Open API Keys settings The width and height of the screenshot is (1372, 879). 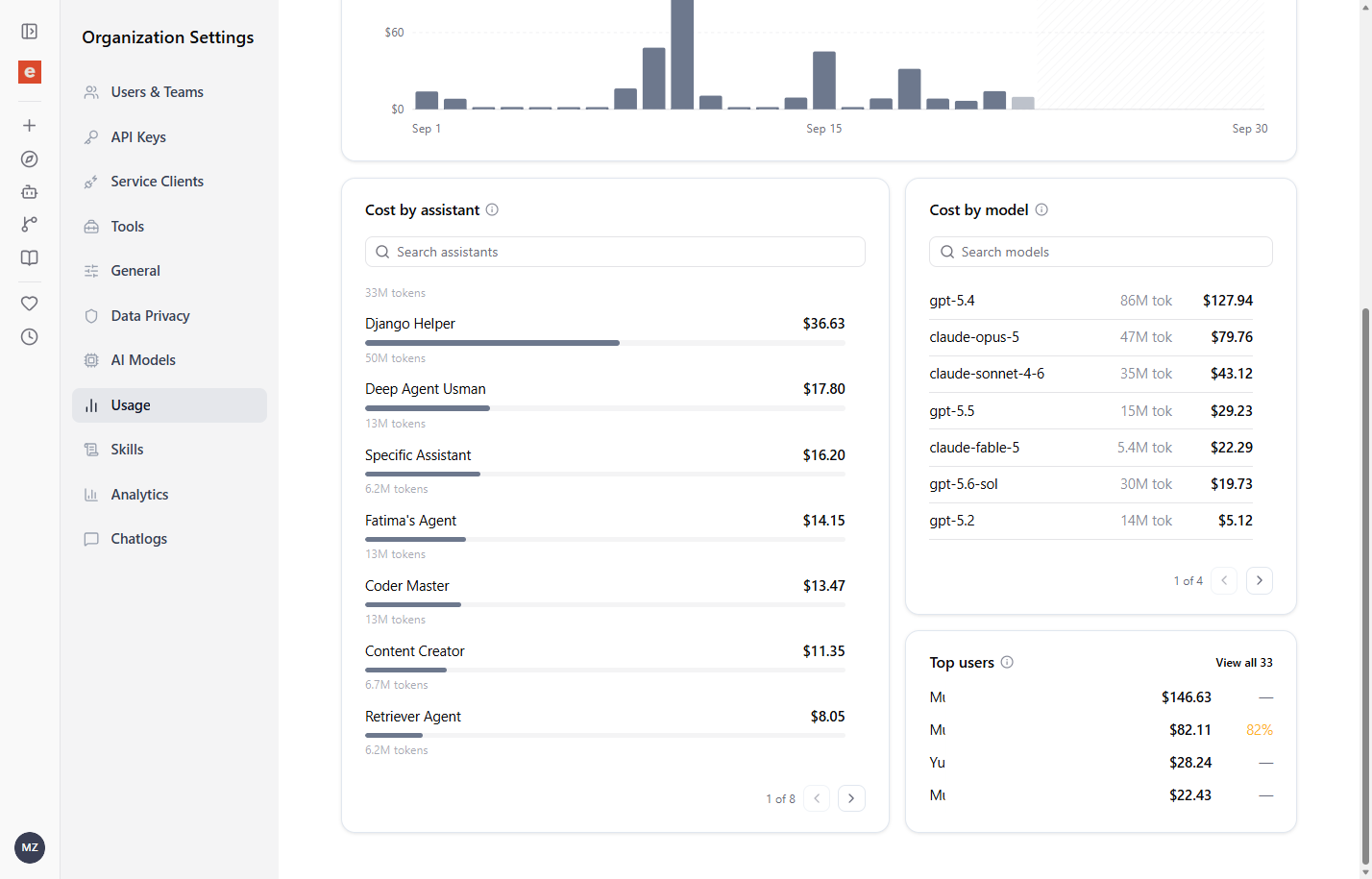(169, 137)
